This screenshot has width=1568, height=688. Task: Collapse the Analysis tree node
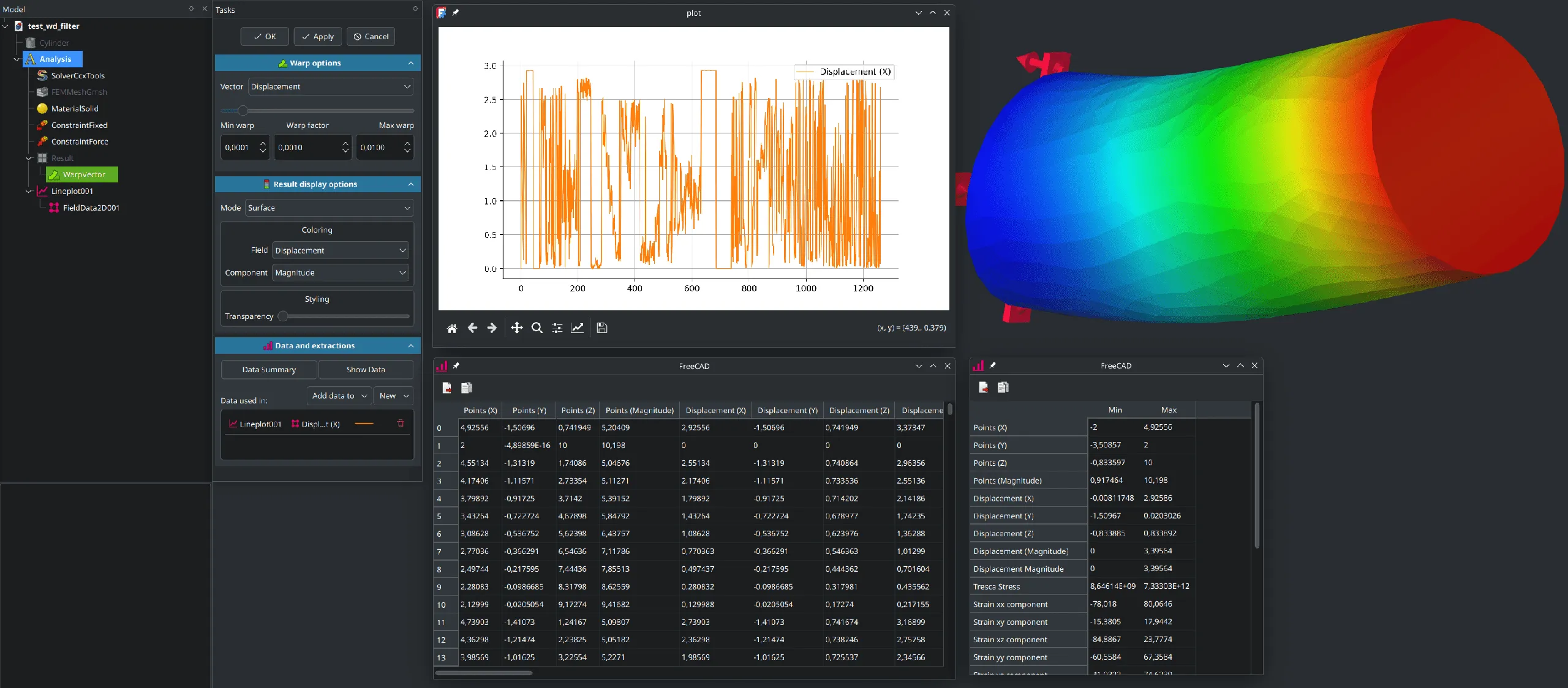(17, 59)
